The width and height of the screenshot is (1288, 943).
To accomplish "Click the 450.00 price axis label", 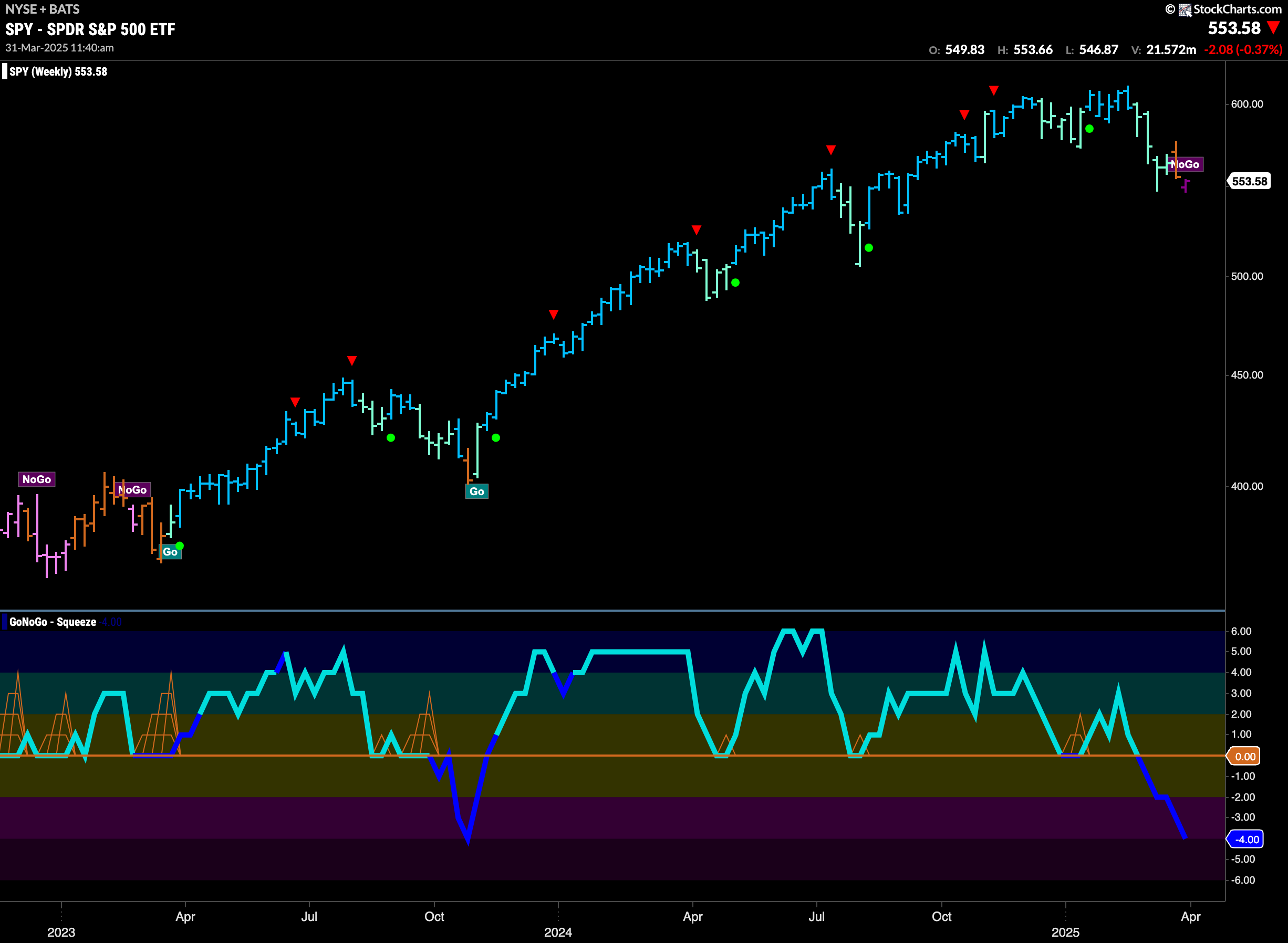I will pyautogui.click(x=1247, y=375).
